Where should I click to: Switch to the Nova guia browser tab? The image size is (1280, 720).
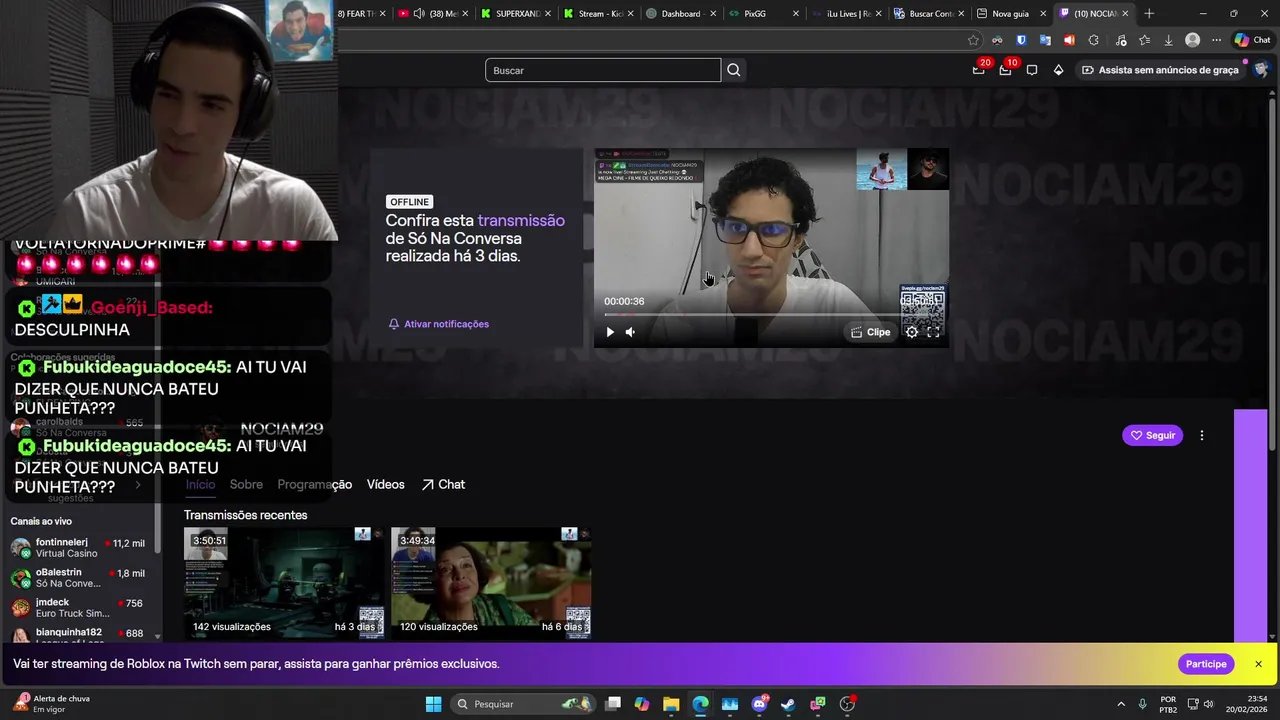click(x=1011, y=13)
